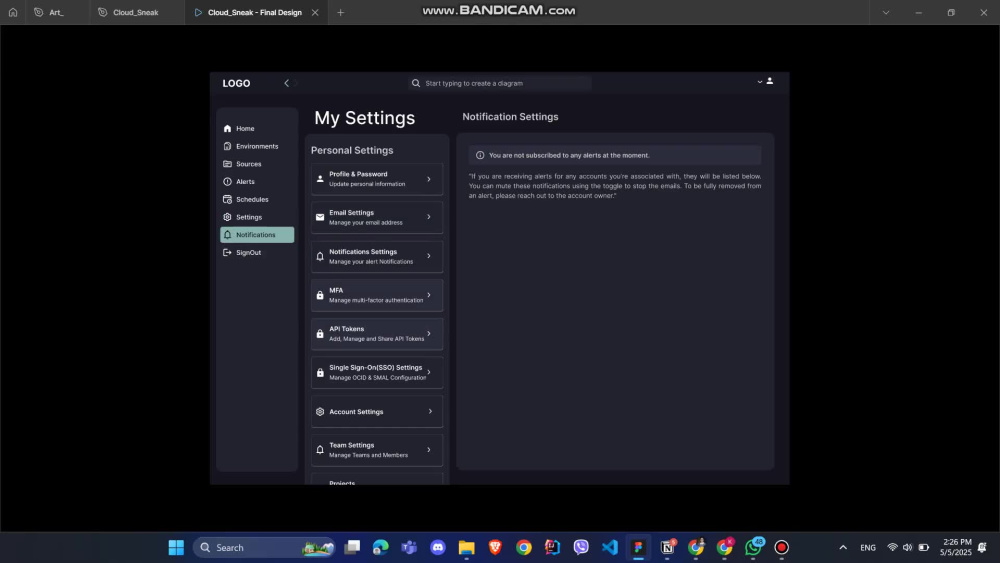1000x563 pixels.
Task: Switch to the Art_ tab
Action: coord(57,12)
